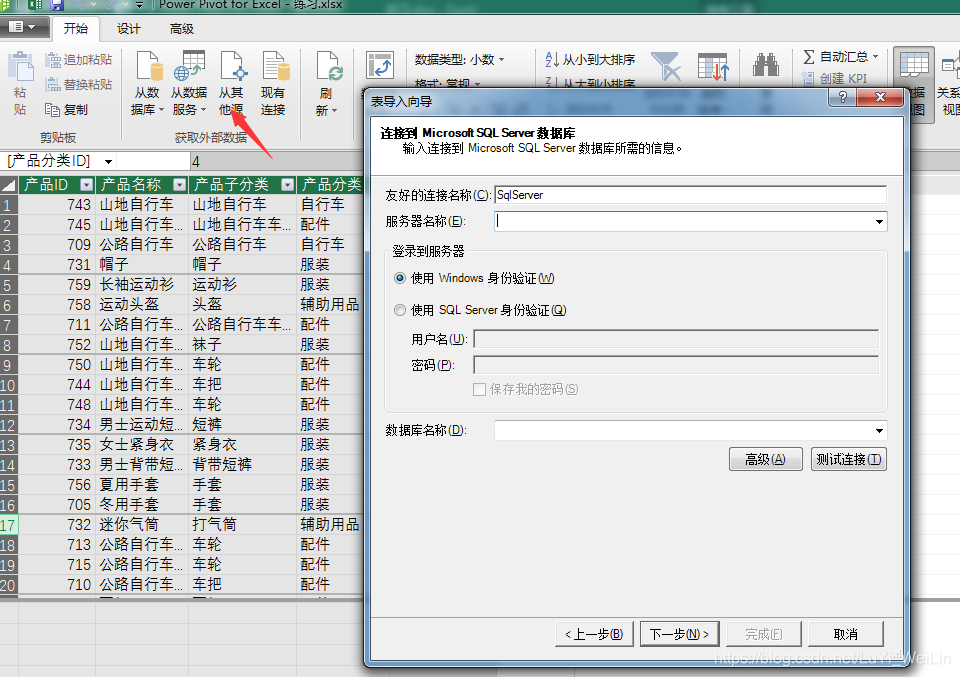
Task: Select the cell 打气筒 in row 17
Action: coord(242,525)
